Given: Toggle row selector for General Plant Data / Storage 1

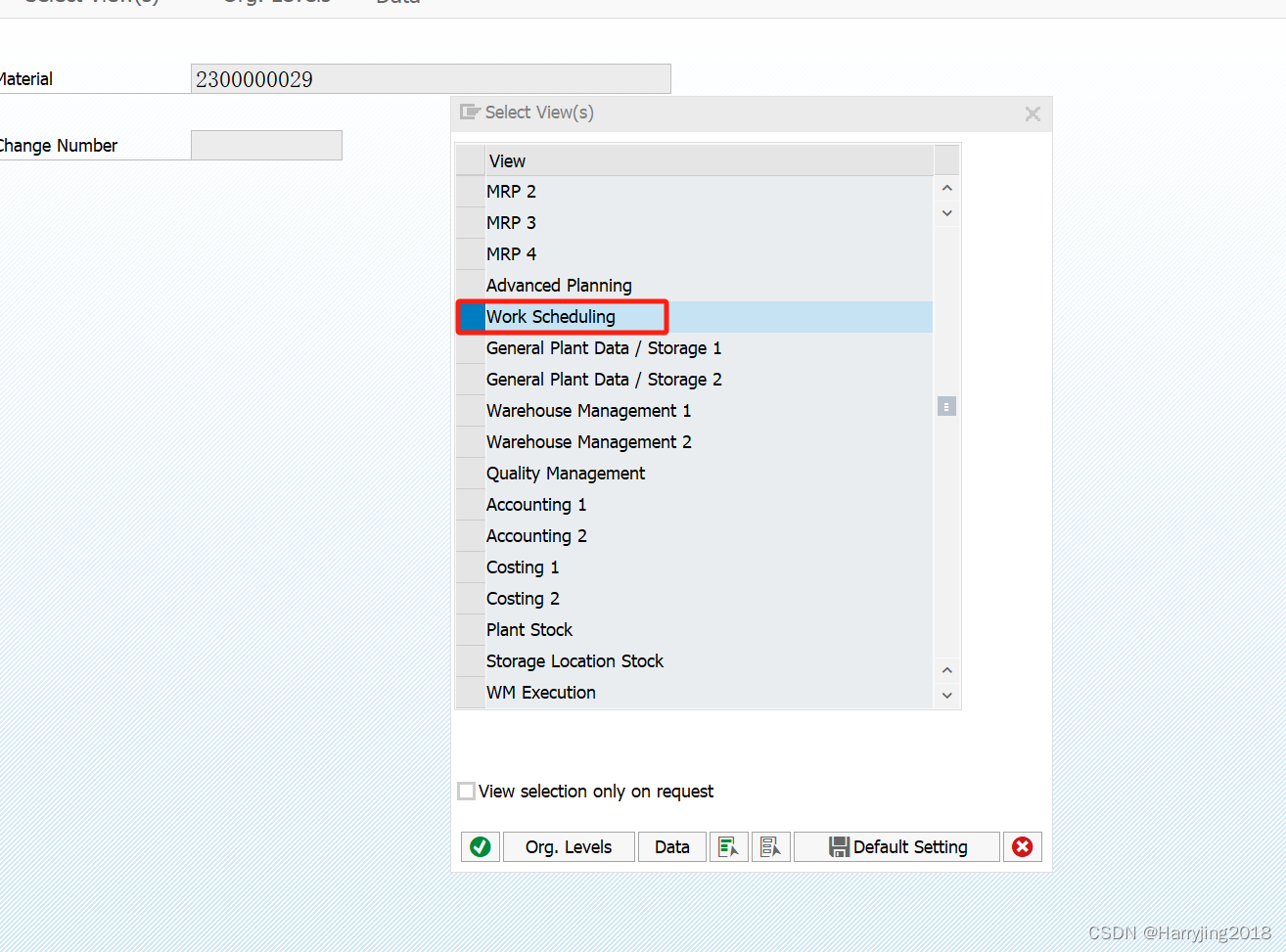Looking at the screenshot, I should point(471,348).
